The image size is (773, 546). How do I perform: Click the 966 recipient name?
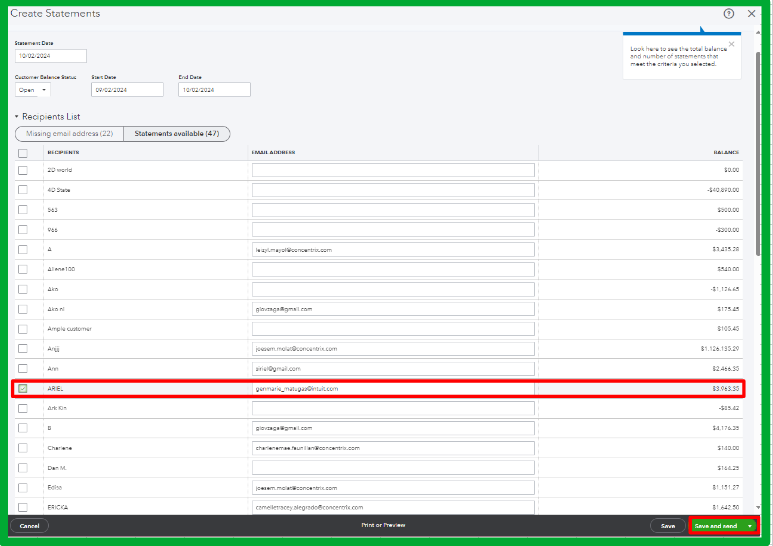point(52,230)
